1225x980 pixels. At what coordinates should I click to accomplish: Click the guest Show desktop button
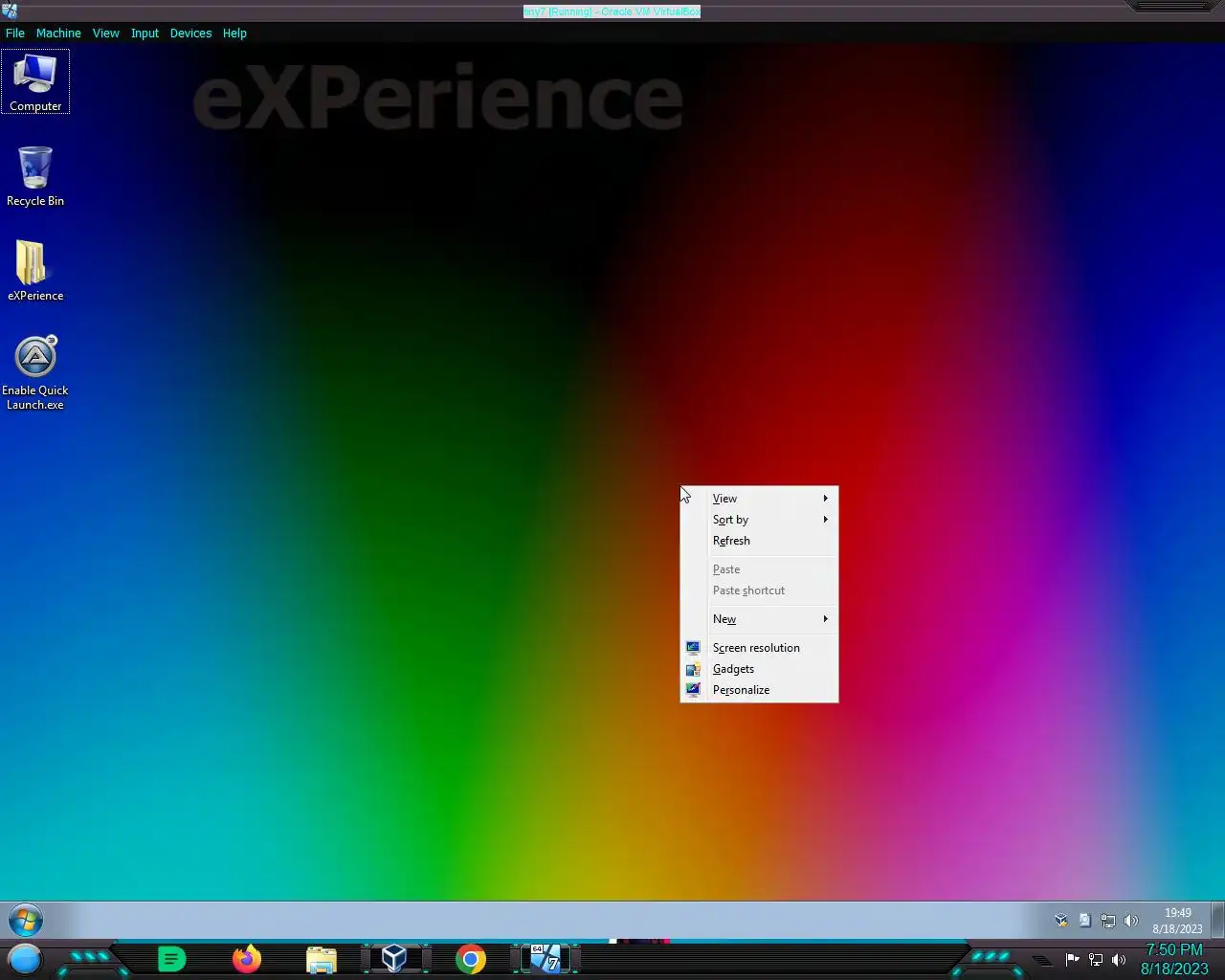[1218, 921]
